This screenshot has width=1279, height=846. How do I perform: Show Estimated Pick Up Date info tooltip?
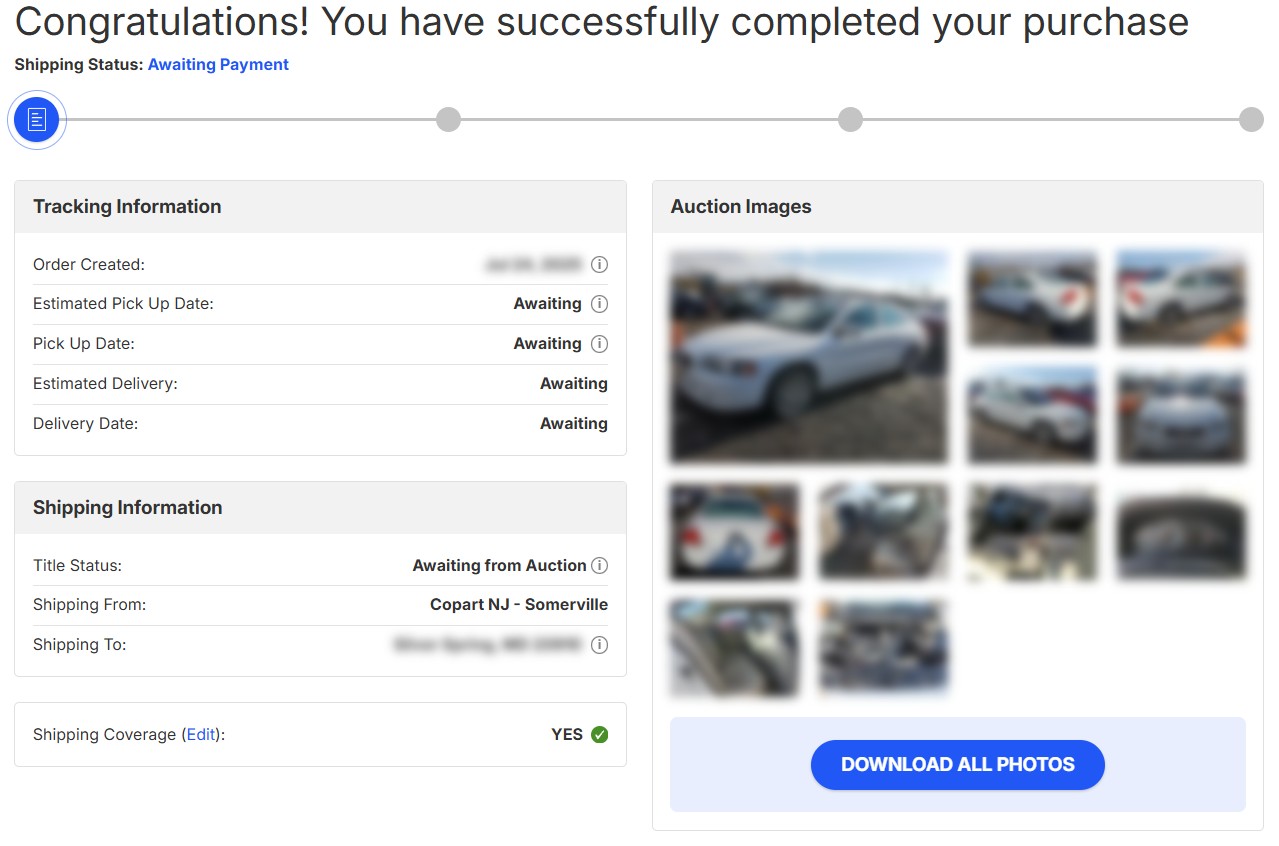pyautogui.click(x=599, y=304)
